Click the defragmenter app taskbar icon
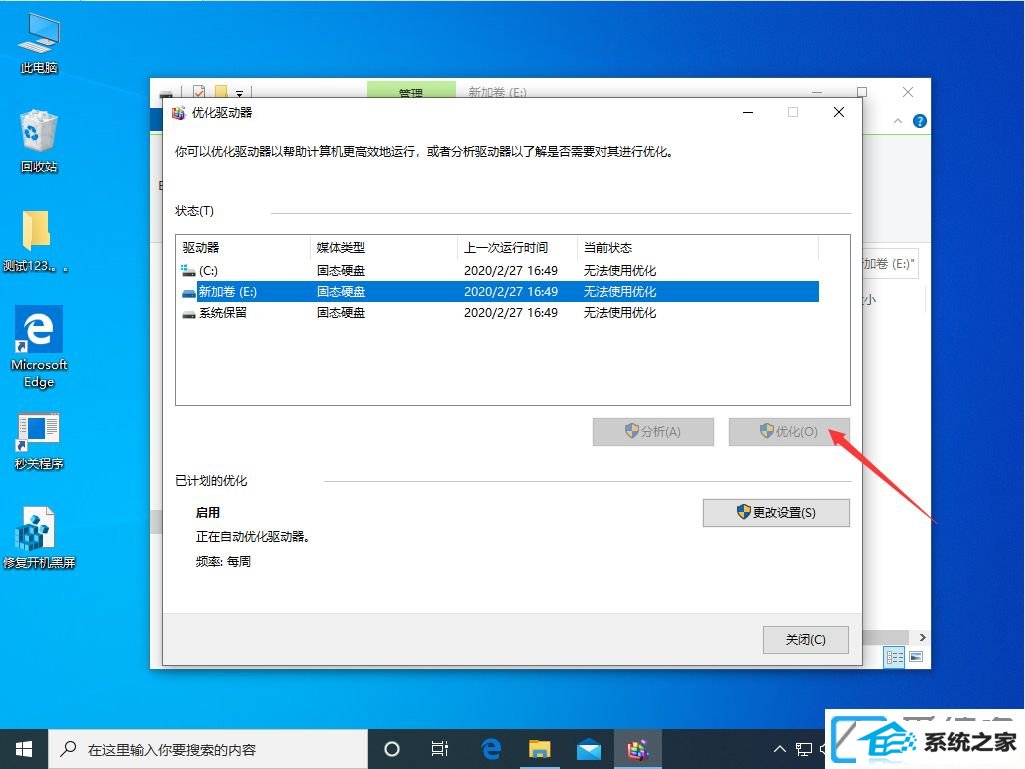The height and width of the screenshot is (769, 1025). [637, 749]
